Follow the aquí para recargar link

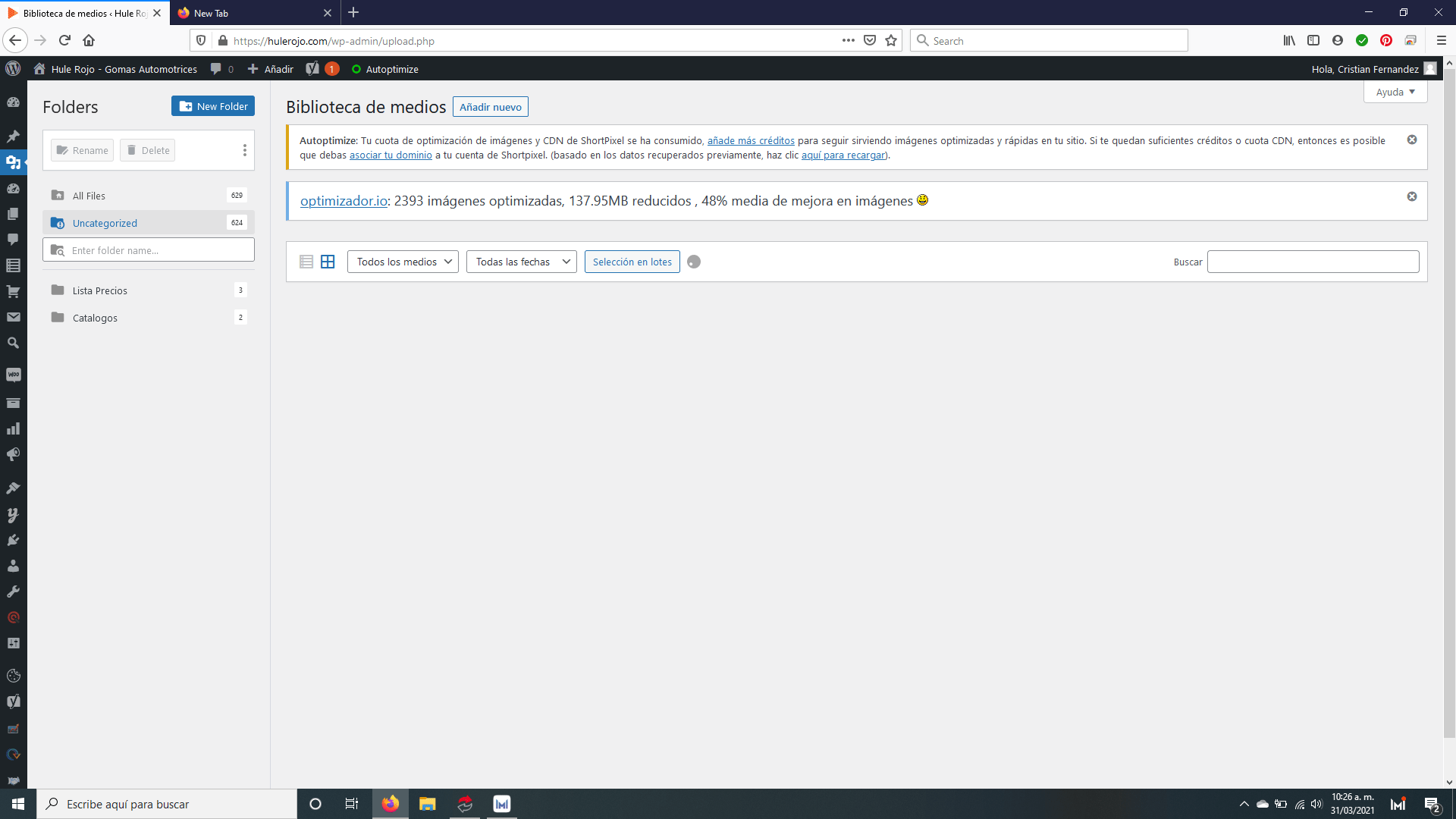coord(843,155)
